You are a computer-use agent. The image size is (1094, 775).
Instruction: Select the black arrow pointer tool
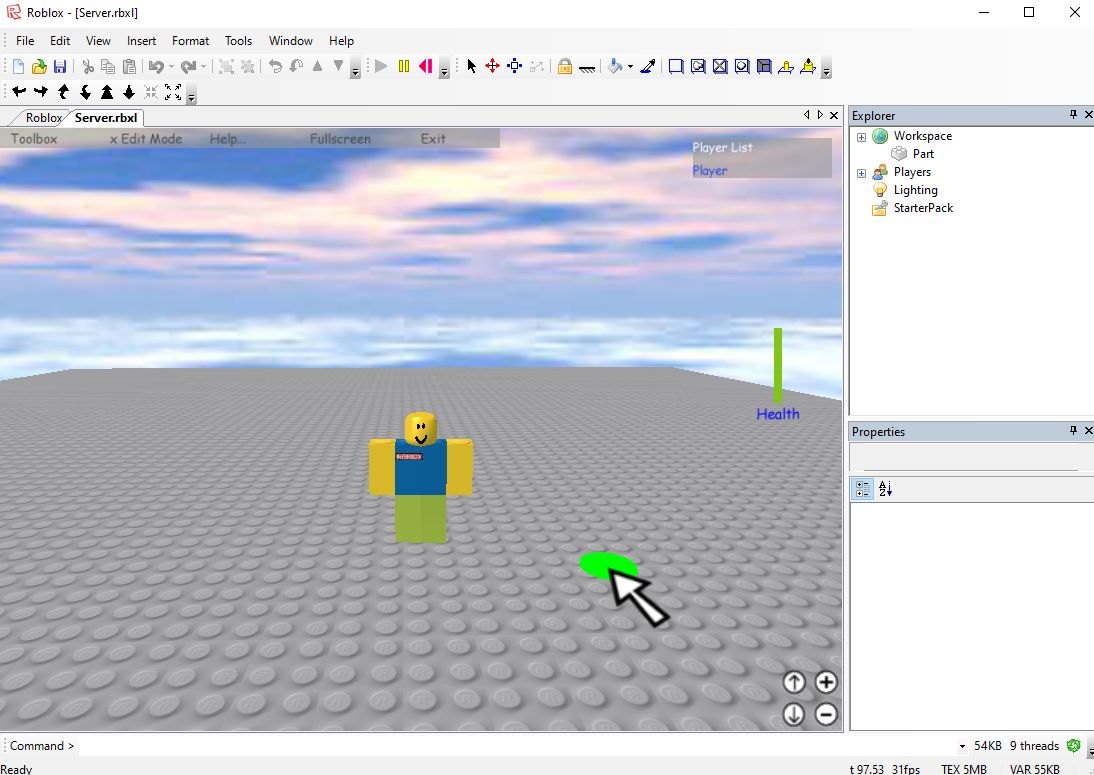coord(472,66)
